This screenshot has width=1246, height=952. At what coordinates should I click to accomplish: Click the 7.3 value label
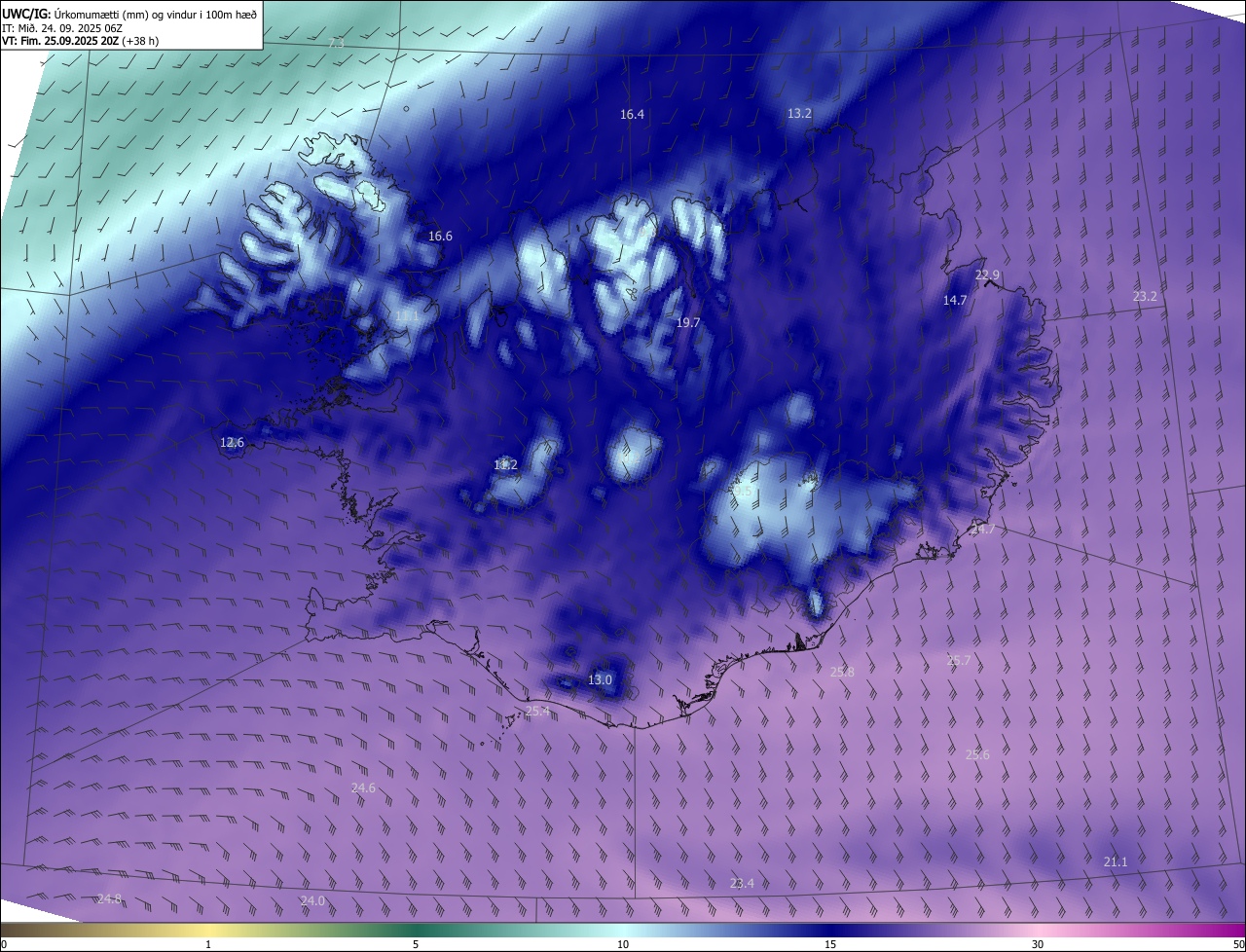tap(337, 44)
